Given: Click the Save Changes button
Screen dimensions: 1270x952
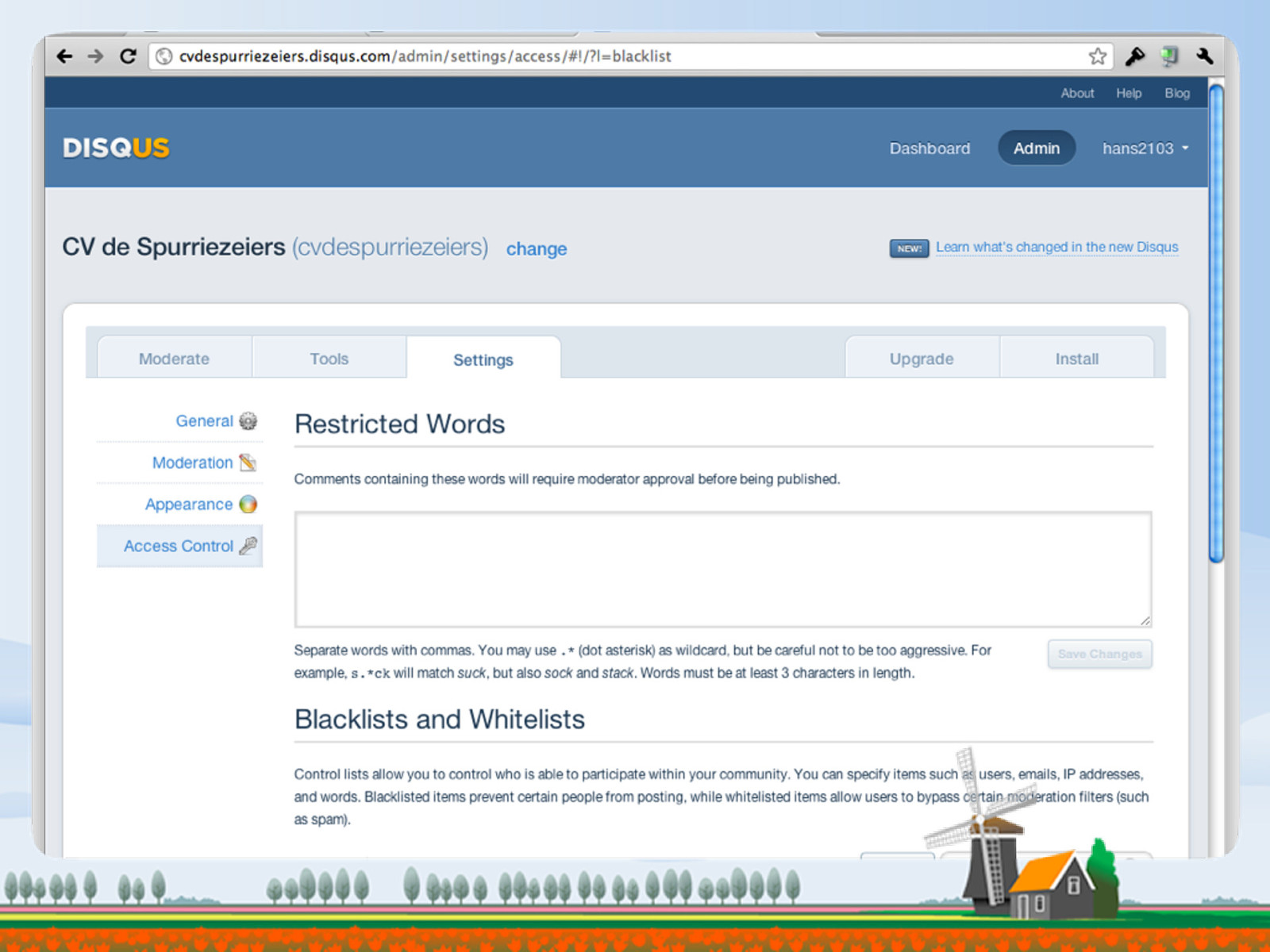Looking at the screenshot, I should pyautogui.click(x=1100, y=654).
